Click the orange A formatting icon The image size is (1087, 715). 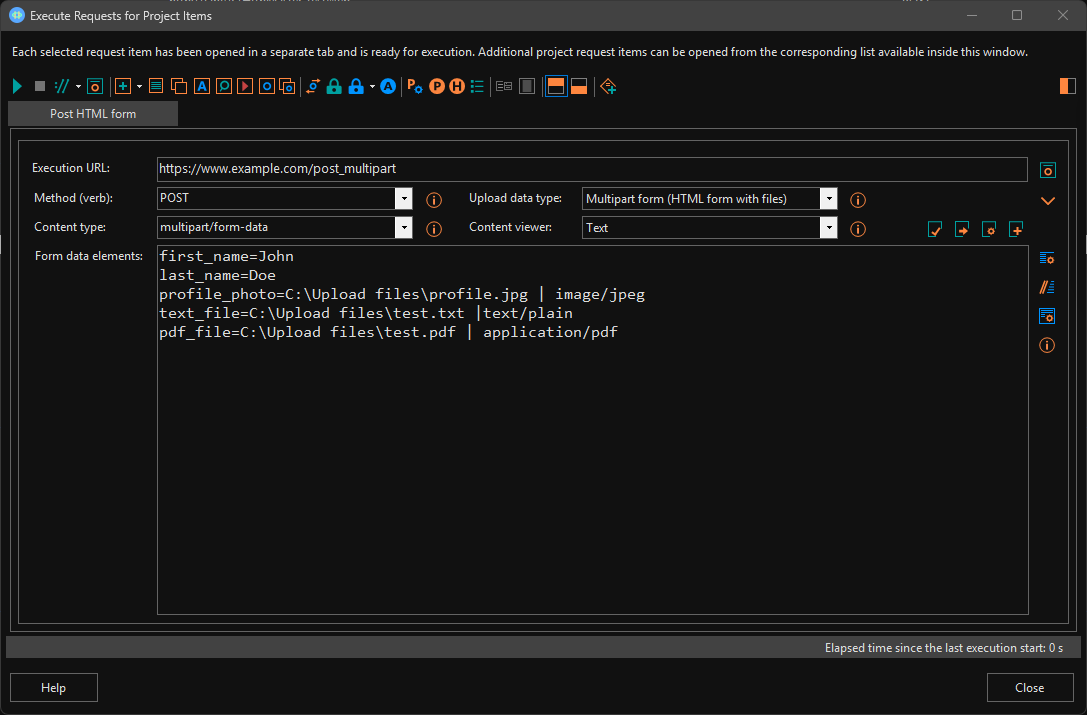coord(201,86)
